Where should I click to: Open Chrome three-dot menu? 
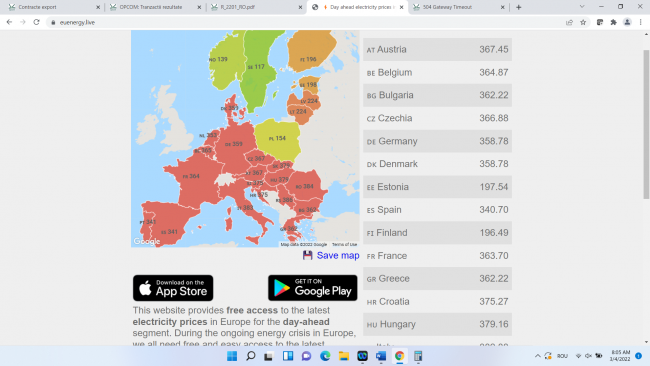pos(640,22)
